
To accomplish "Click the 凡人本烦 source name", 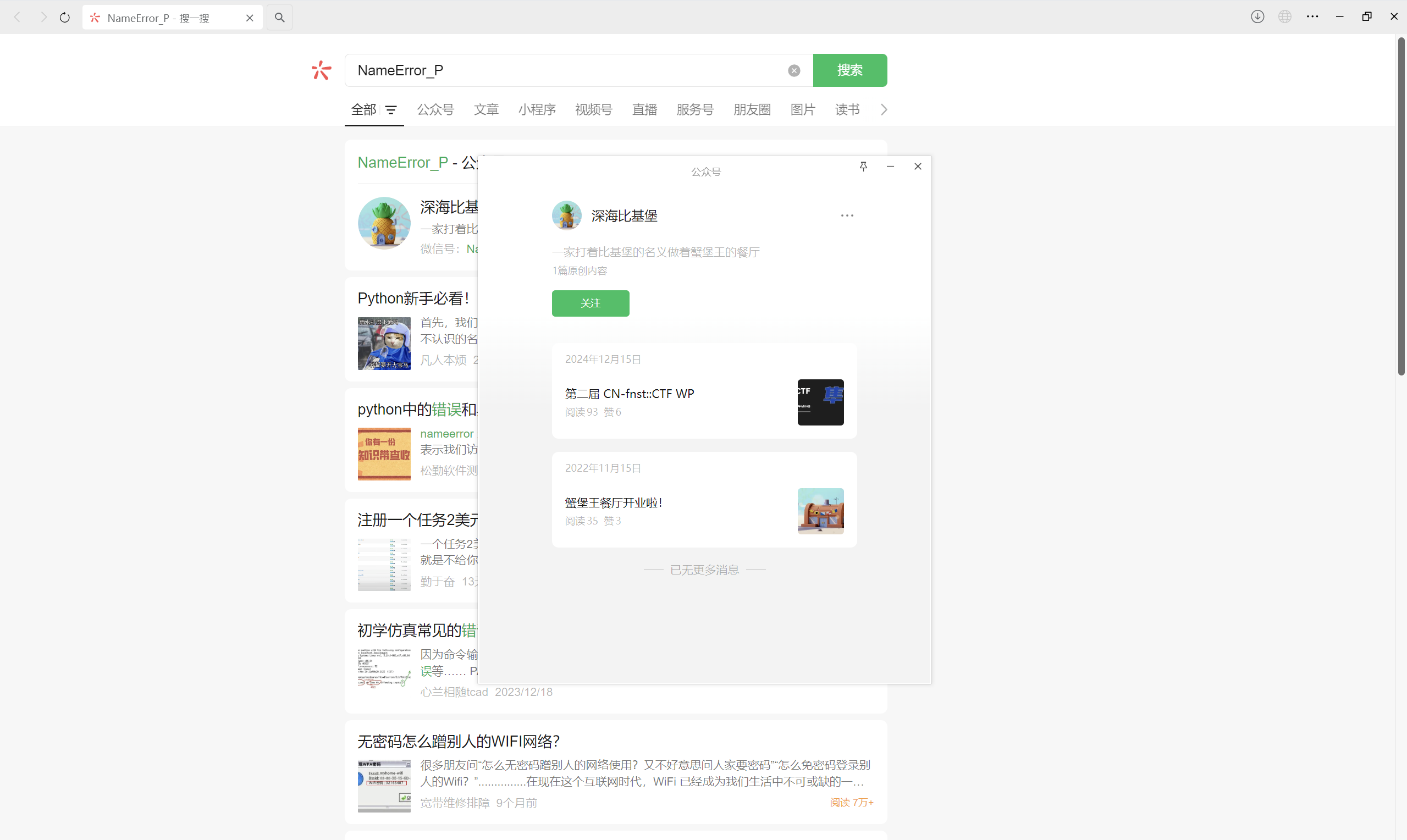I will (x=443, y=361).
